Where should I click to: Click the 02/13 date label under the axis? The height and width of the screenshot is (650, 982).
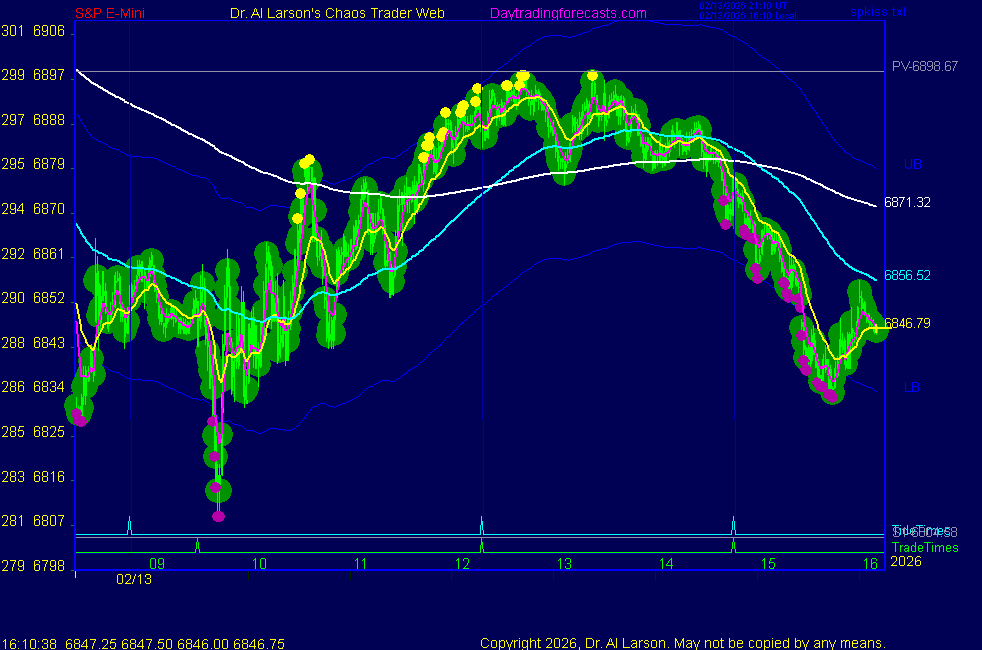tap(133, 579)
